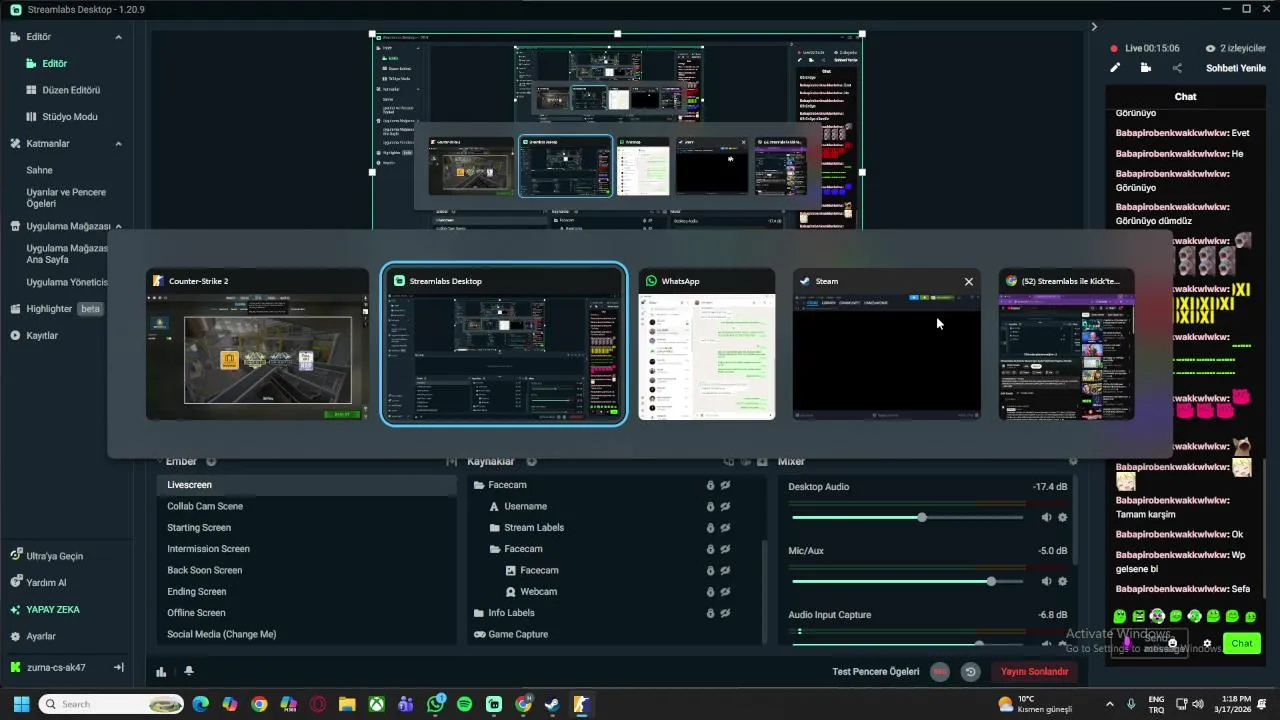Switch to WhatsApp window thumbnail
Viewport: 1280px width, 720px height.
tap(707, 345)
